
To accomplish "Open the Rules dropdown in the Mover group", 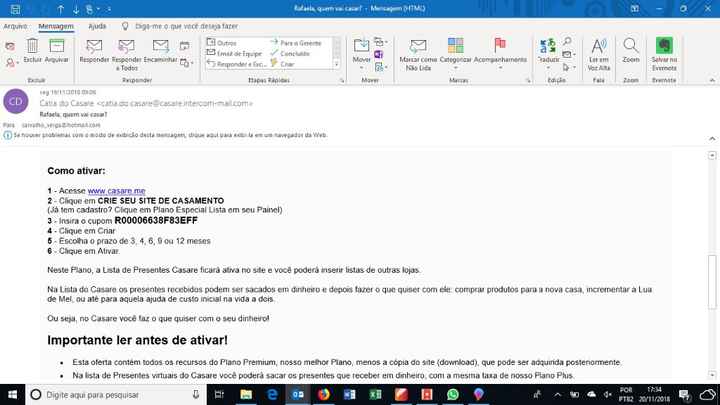I will click(x=381, y=42).
